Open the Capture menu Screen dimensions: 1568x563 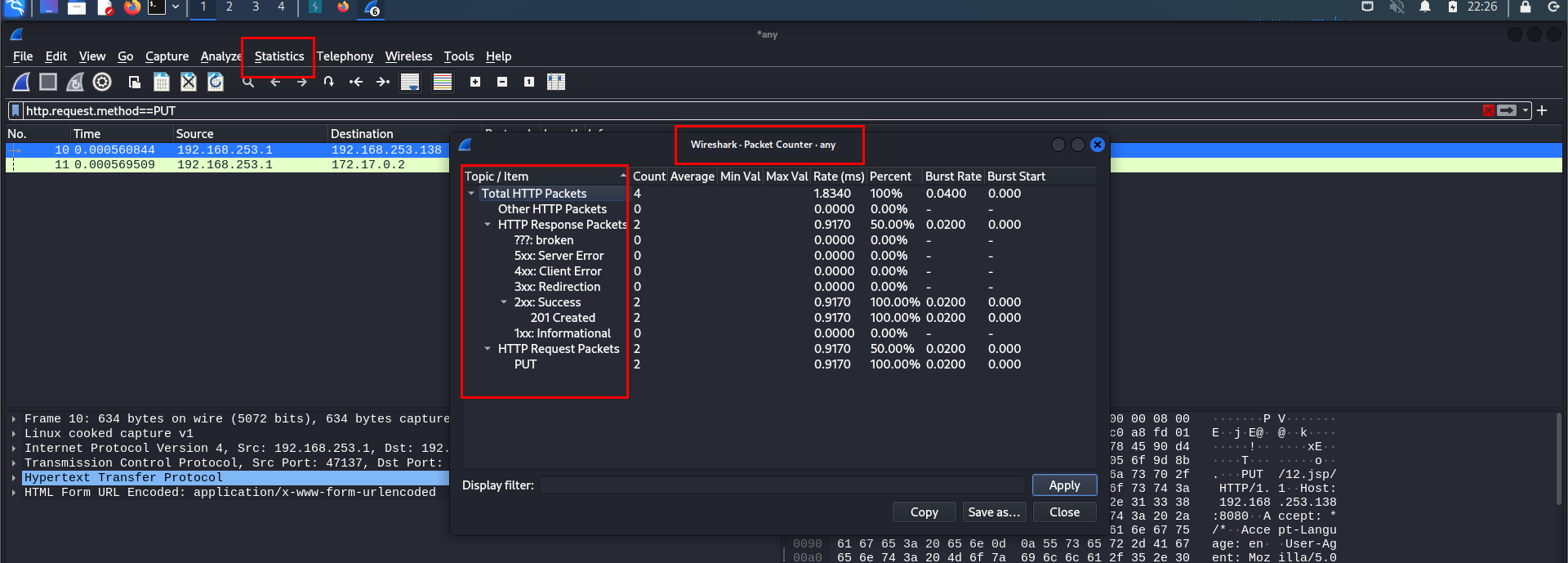167,56
